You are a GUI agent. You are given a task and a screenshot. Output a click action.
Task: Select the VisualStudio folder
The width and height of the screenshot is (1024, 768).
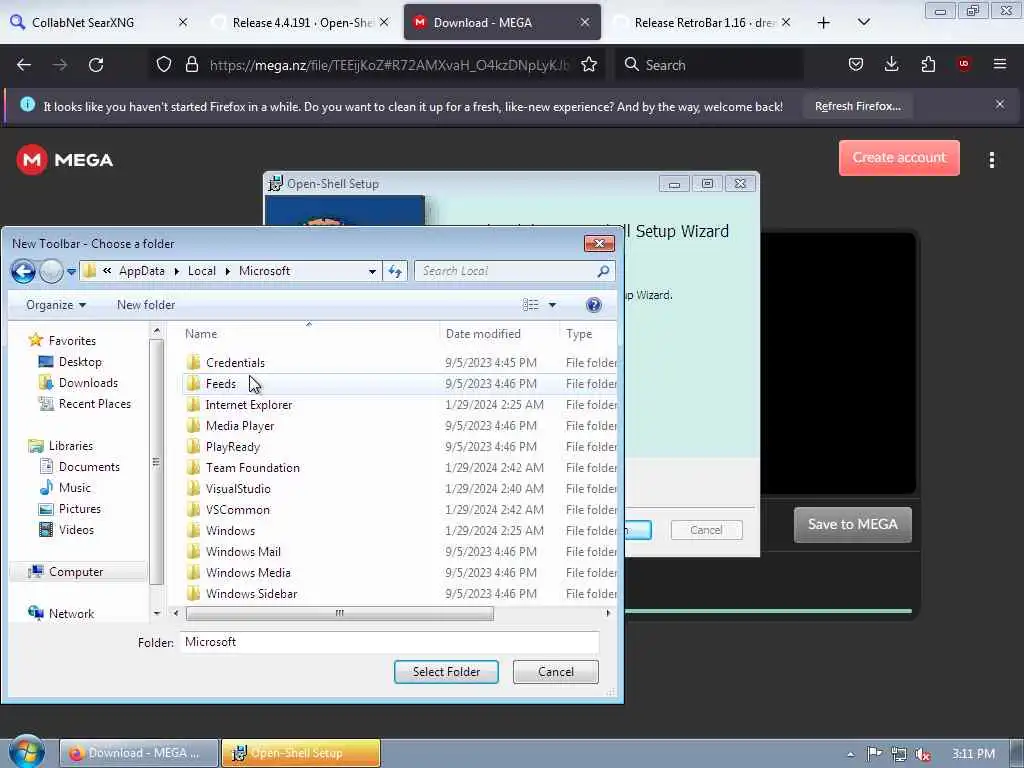[x=238, y=488]
